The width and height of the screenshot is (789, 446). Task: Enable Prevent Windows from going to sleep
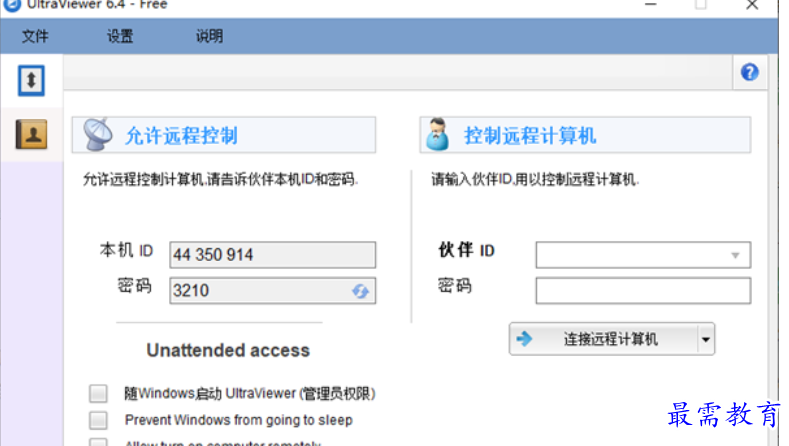tap(98, 420)
